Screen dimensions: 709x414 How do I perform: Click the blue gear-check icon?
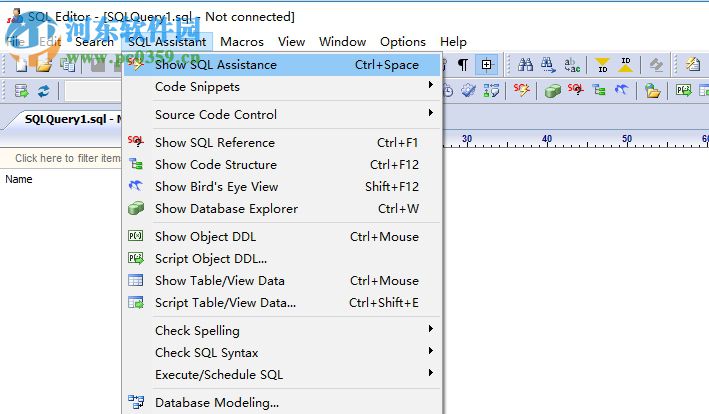[x=468, y=91]
